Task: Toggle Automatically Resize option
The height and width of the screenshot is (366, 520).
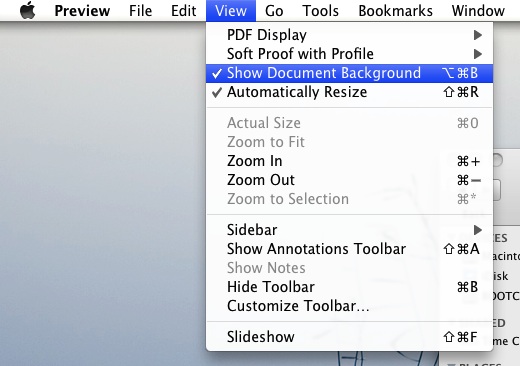Action: point(349,92)
